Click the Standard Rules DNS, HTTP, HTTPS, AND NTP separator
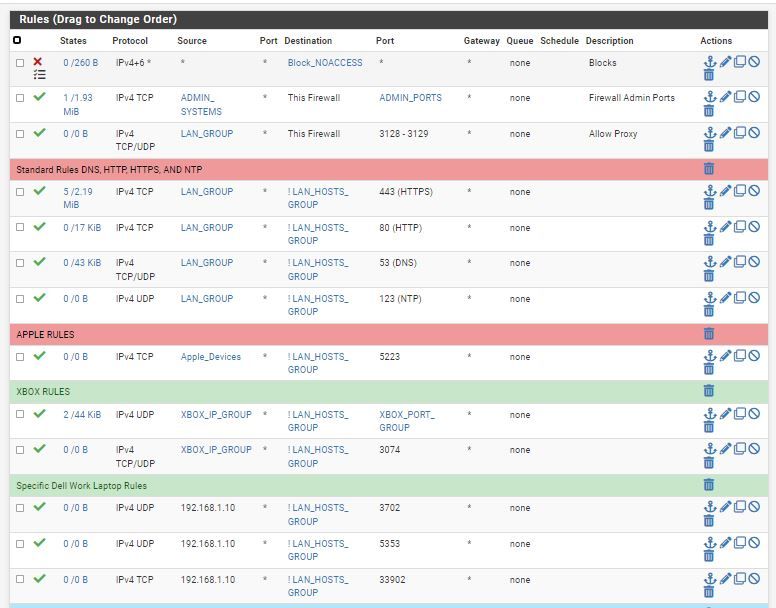 [x=388, y=169]
